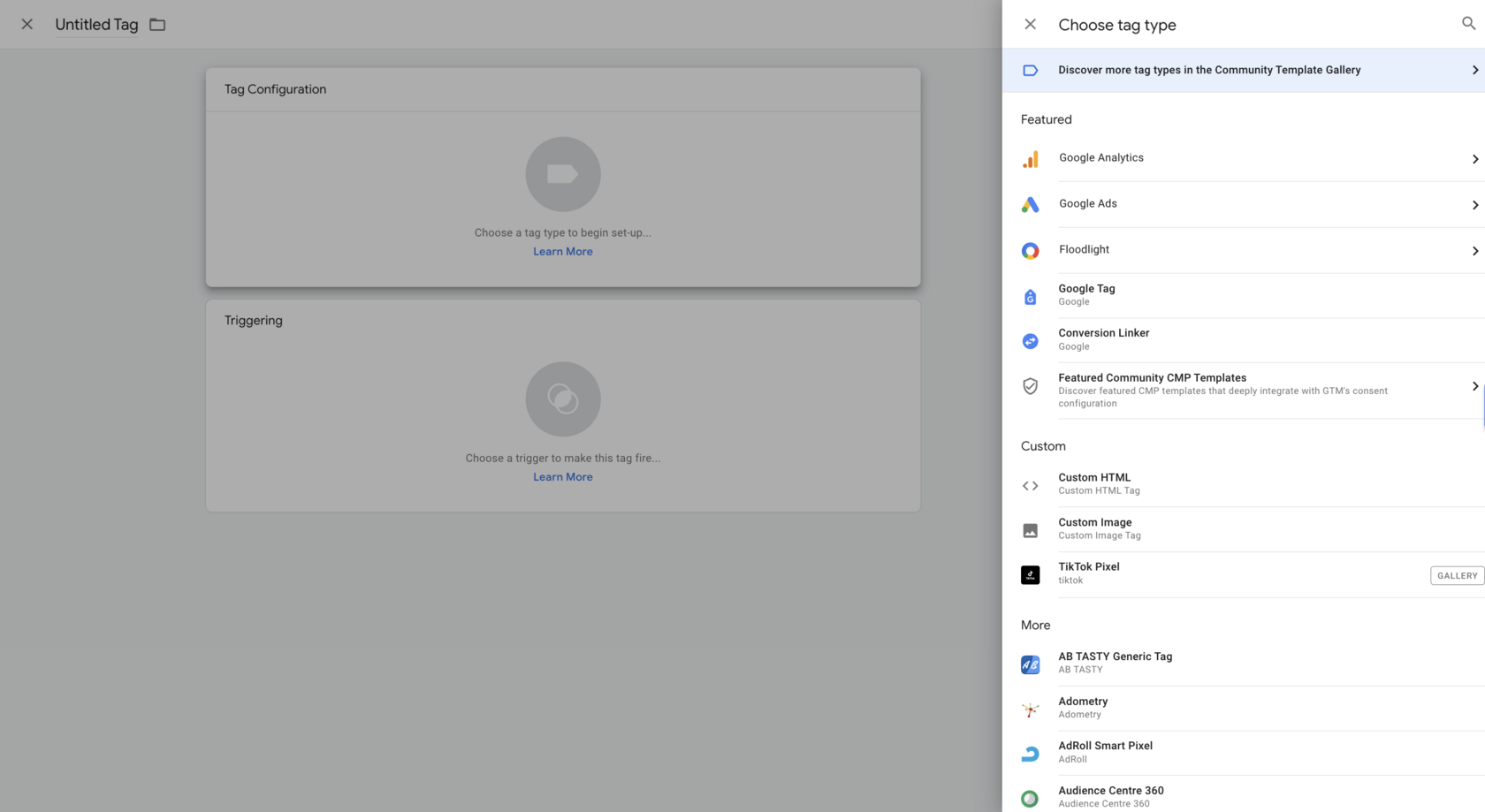Expand Google Ads tag types
This screenshot has height=812, width=1485.
[1474, 205]
